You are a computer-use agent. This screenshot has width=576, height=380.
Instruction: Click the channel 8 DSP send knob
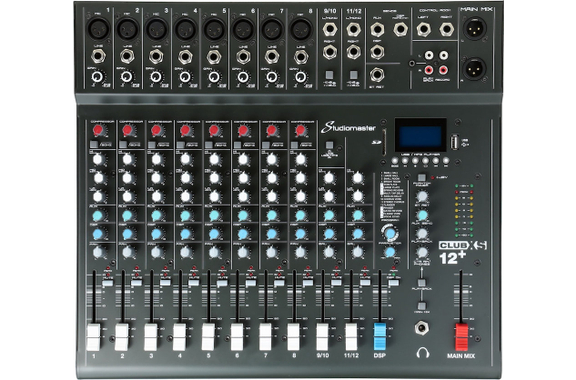300,233
